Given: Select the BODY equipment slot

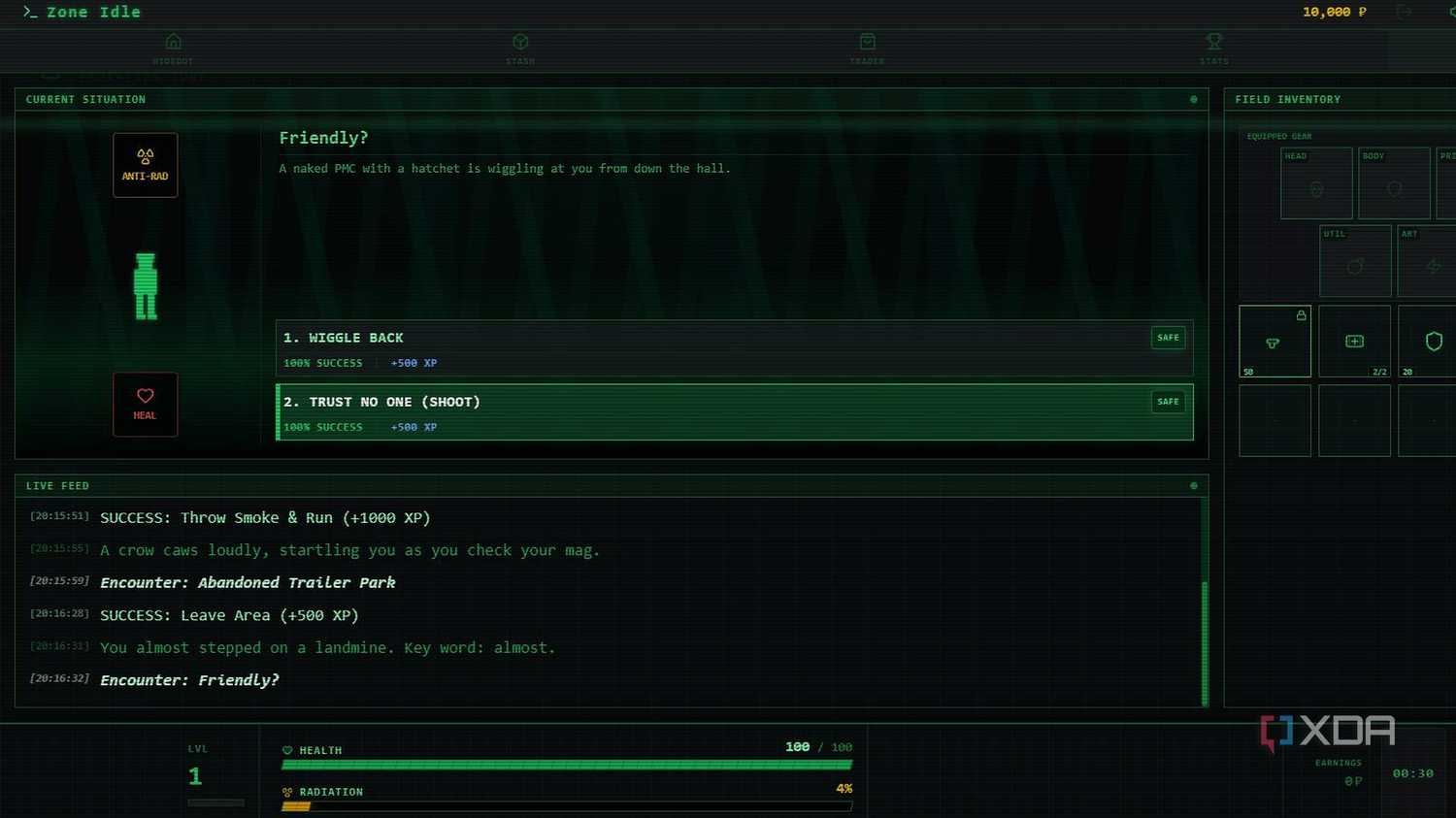Looking at the screenshot, I should [x=1394, y=183].
